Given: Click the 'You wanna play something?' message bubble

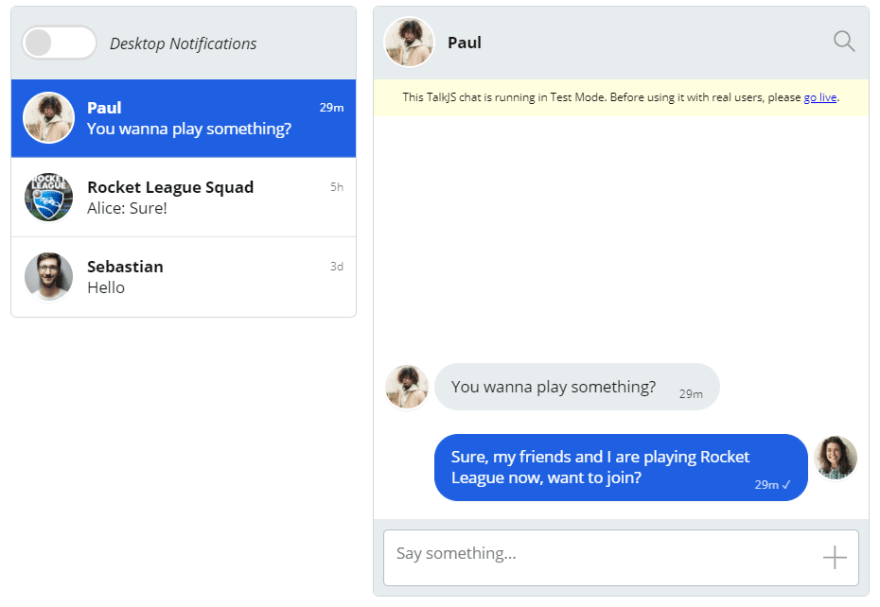Looking at the screenshot, I should click(x=577, y=387).
